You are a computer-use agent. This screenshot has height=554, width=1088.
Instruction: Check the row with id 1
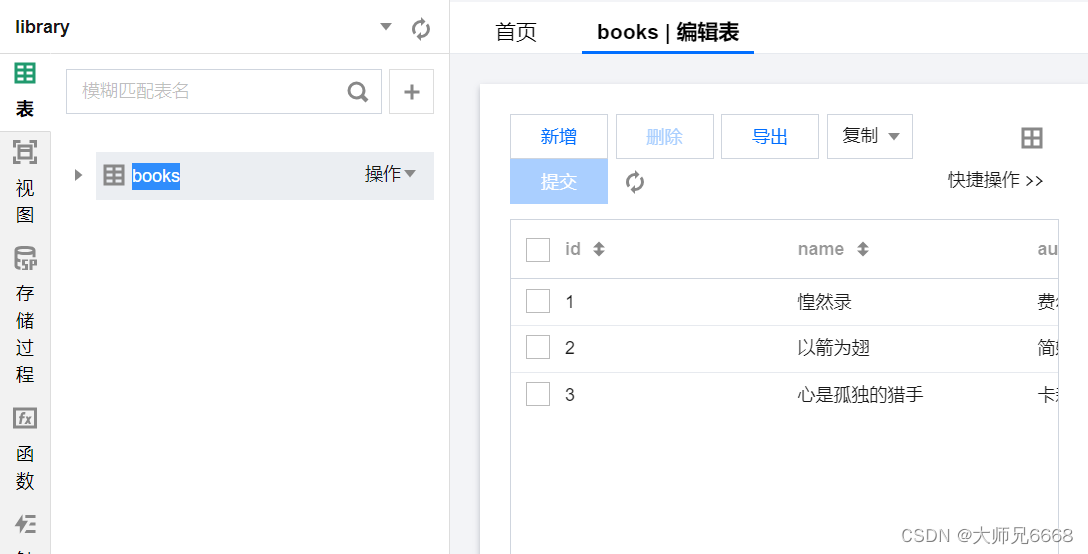coord(538,301)
